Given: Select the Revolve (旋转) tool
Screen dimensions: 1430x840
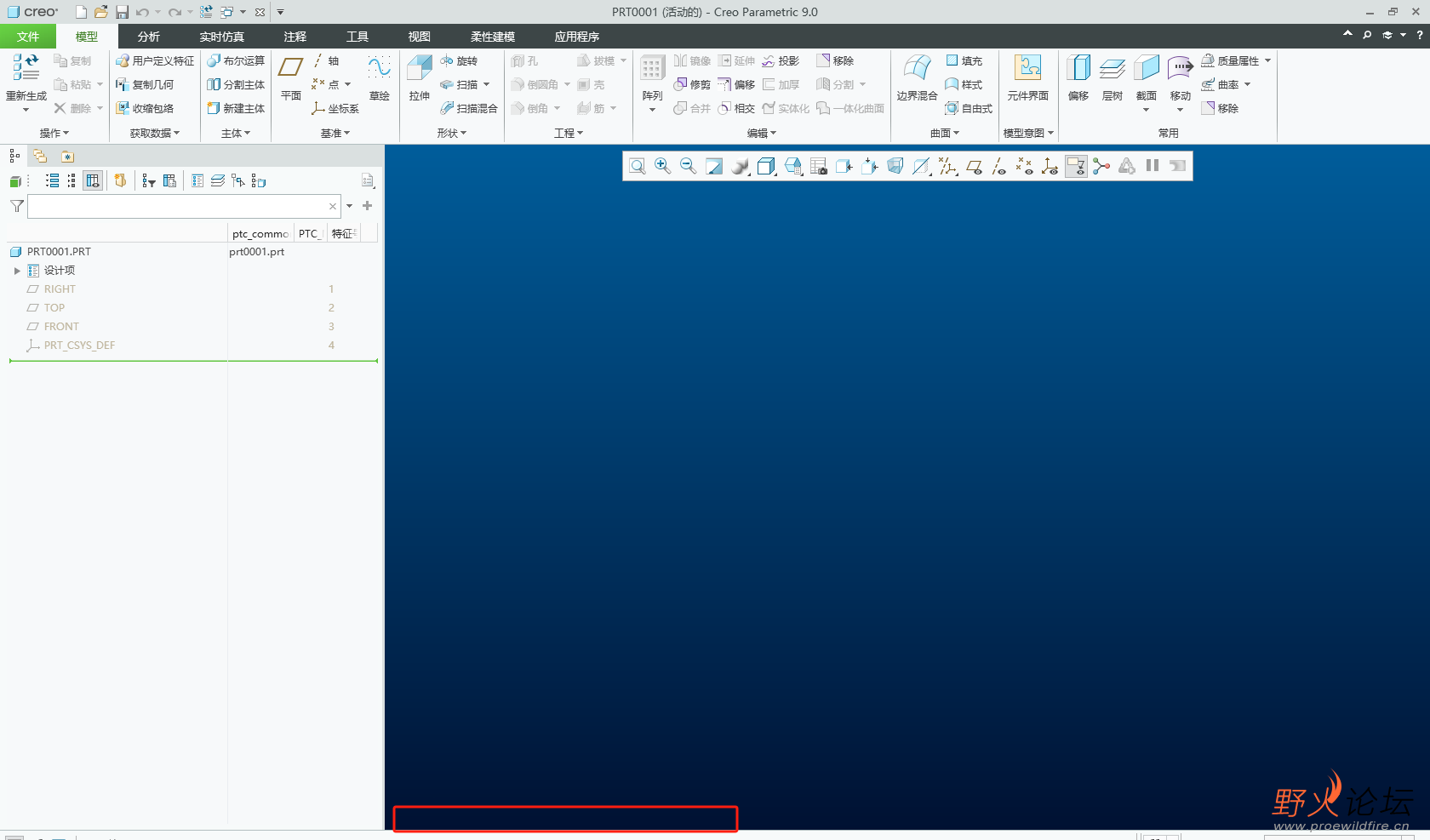Looking at the screenshot, I should pyautogui.click(x=459, y=61).
